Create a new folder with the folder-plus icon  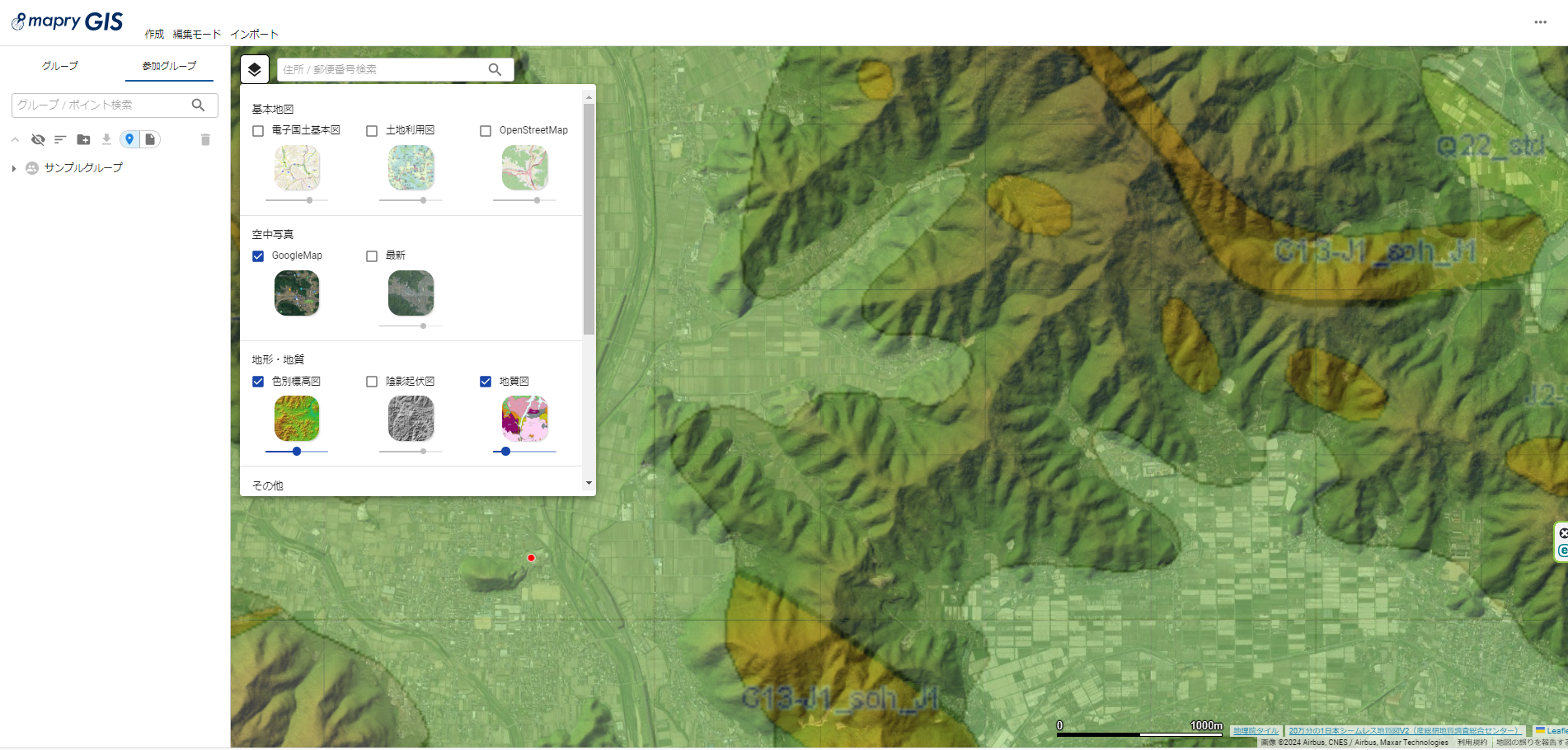coord(83,139)
